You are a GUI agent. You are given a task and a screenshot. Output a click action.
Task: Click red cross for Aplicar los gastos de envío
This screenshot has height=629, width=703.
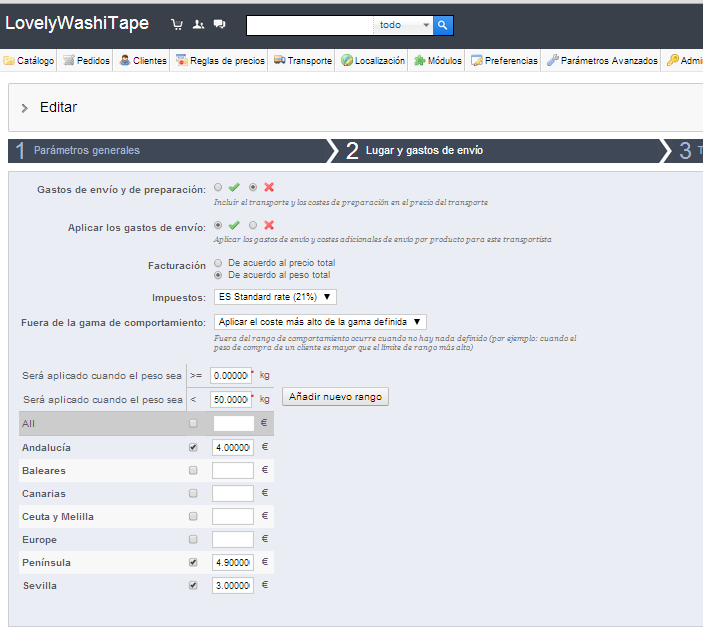pos(269,225)
